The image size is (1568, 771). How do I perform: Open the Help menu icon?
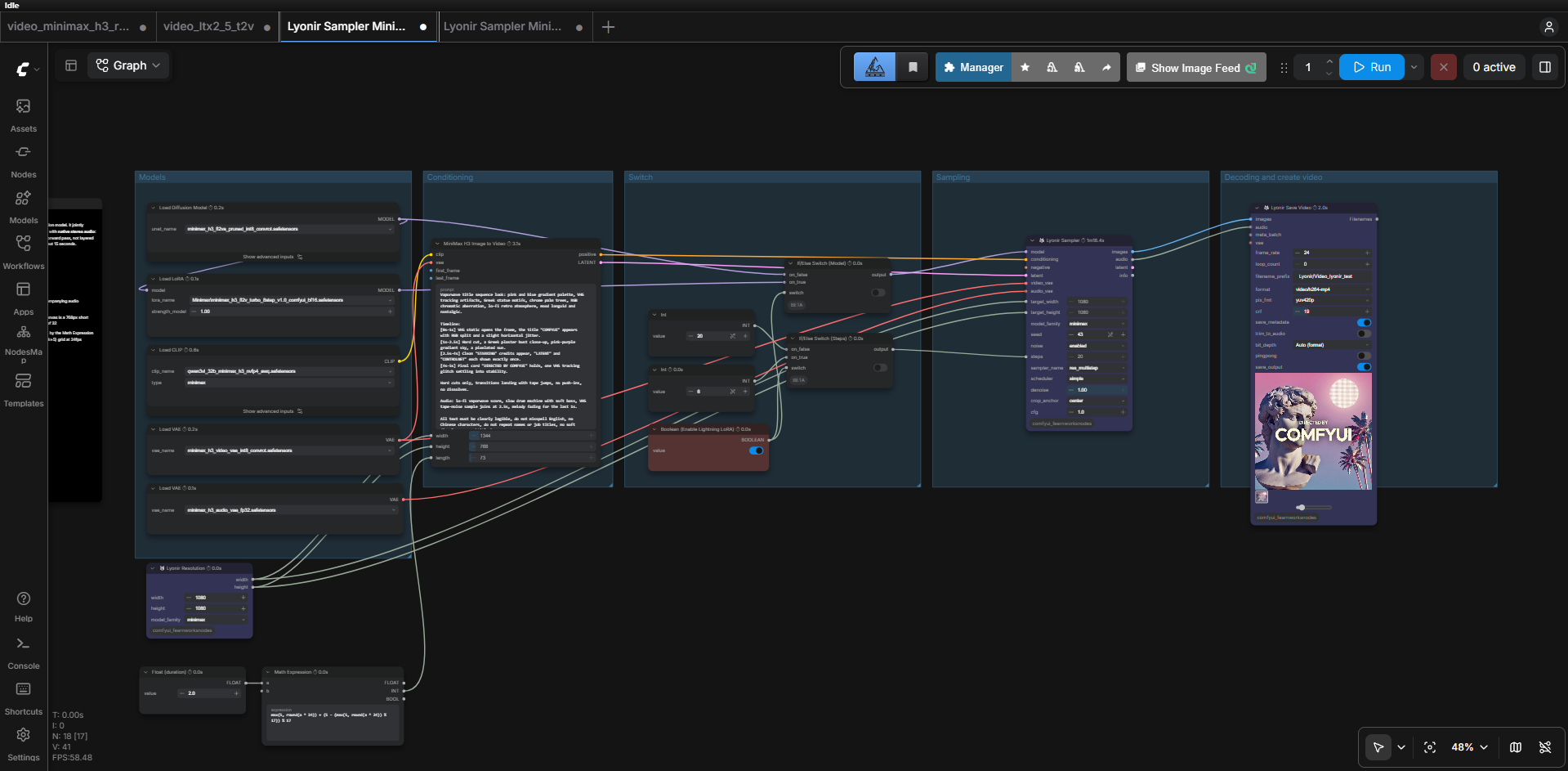click(24, 606)
